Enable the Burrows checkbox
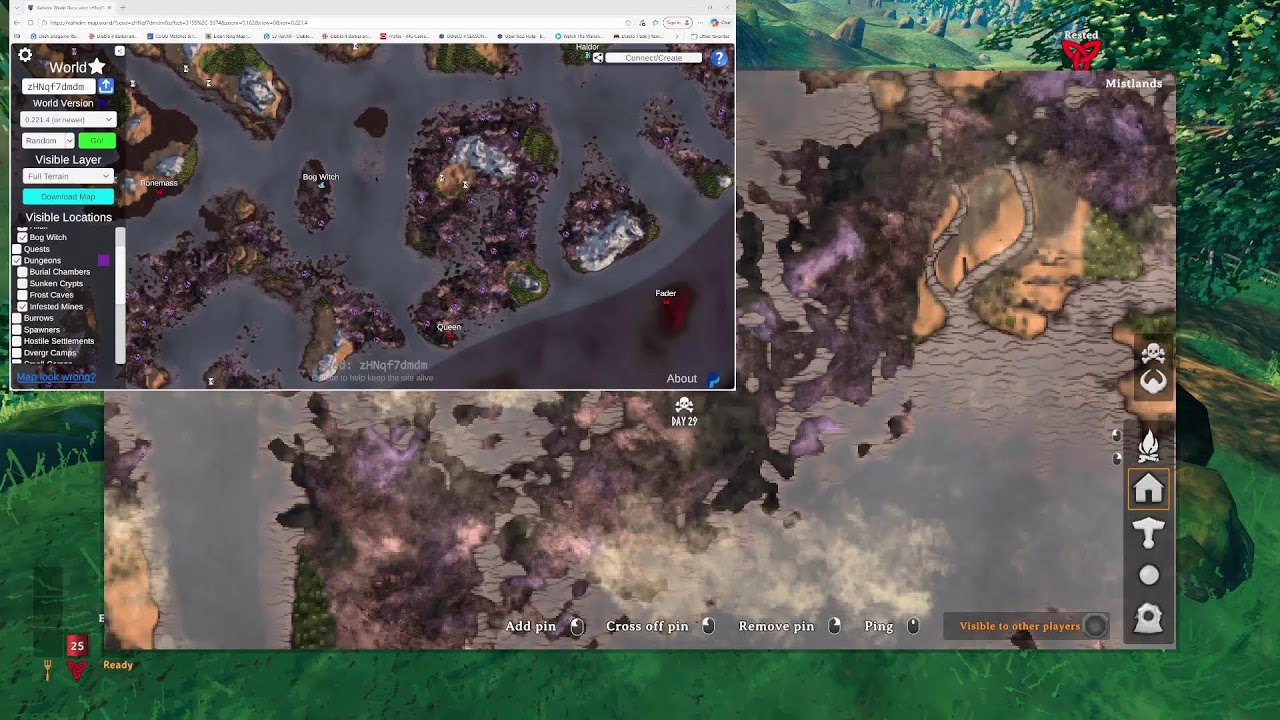The height and width of the screenshot is (720, 1280). 16,318
